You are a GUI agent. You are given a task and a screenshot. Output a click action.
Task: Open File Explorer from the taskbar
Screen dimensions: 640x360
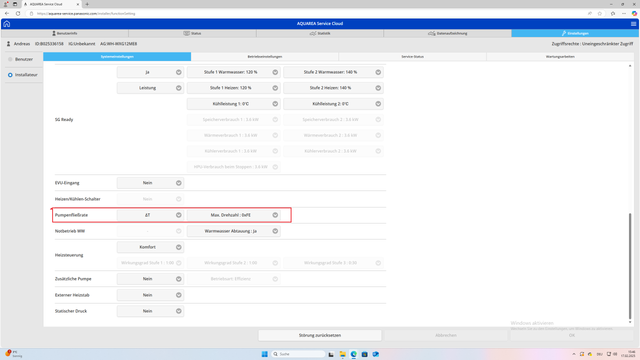coord(342,354)
